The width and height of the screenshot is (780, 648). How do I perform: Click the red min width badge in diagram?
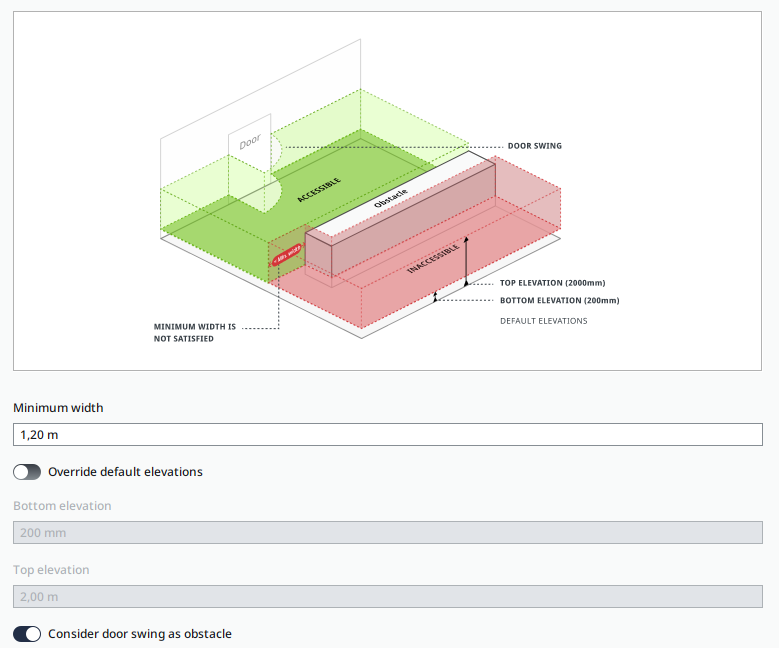coord(285,254)
